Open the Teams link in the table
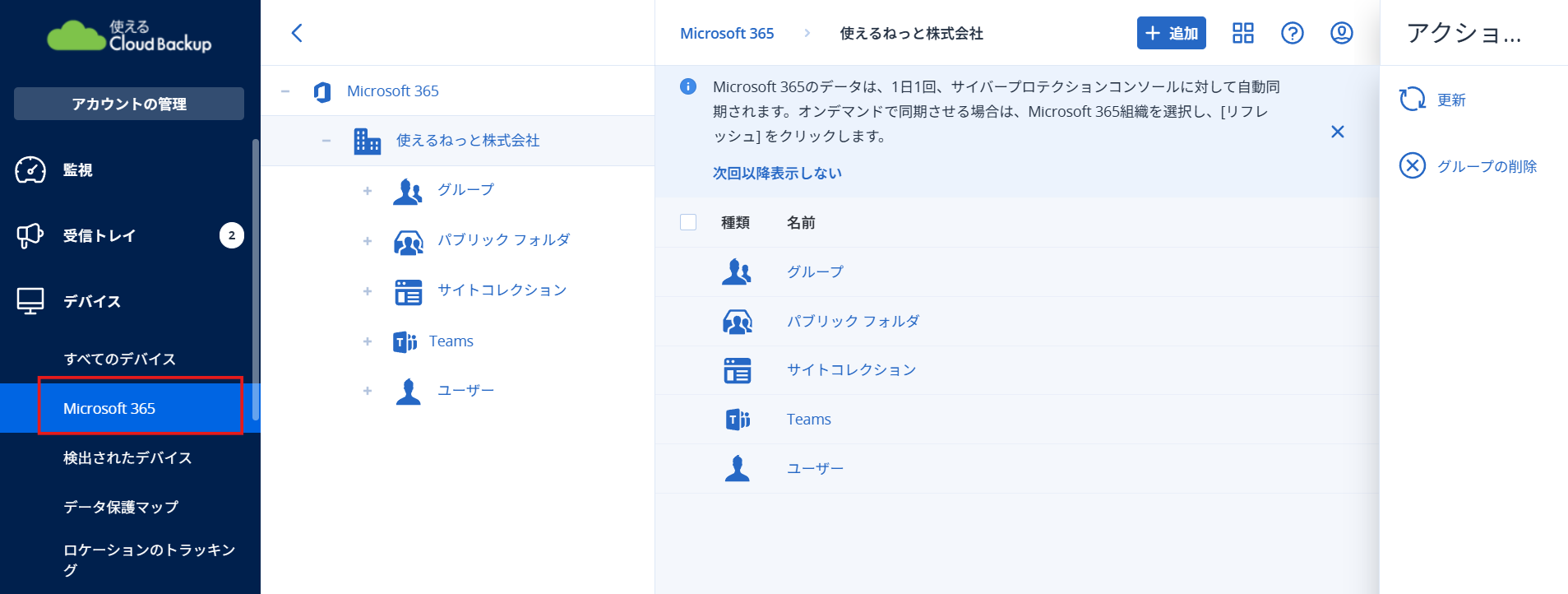This screenshot has width=1568, height=594. [809, 420]
